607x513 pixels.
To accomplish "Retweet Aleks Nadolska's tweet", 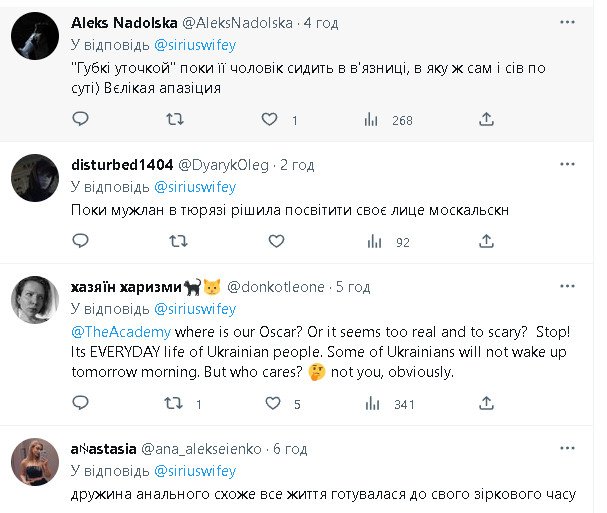I will point(175,119).
